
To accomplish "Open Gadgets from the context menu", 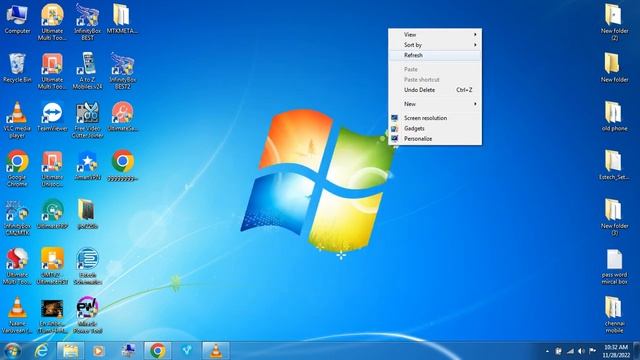I will coord(435,128).
